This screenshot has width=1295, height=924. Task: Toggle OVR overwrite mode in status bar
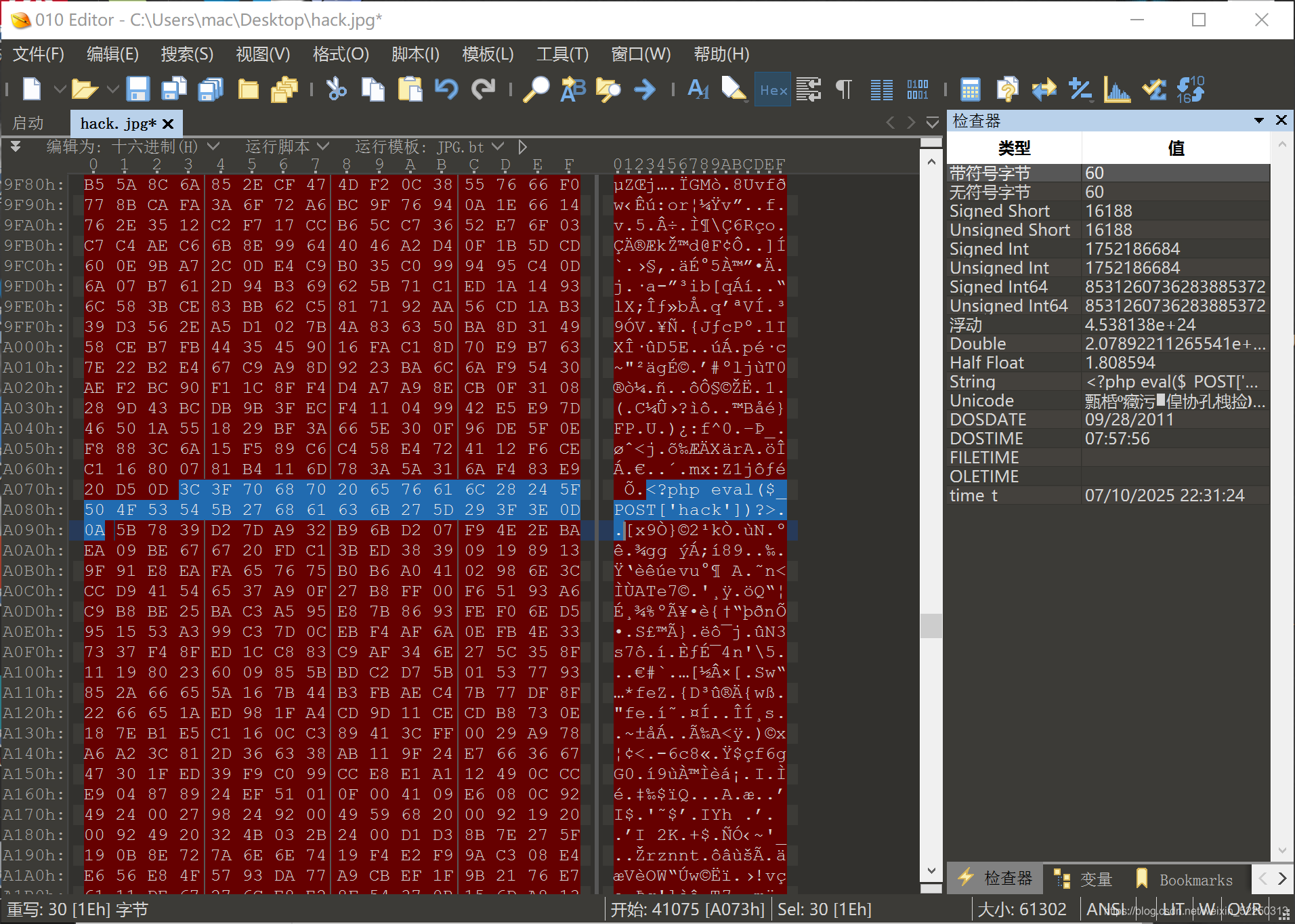point(1244,909)
